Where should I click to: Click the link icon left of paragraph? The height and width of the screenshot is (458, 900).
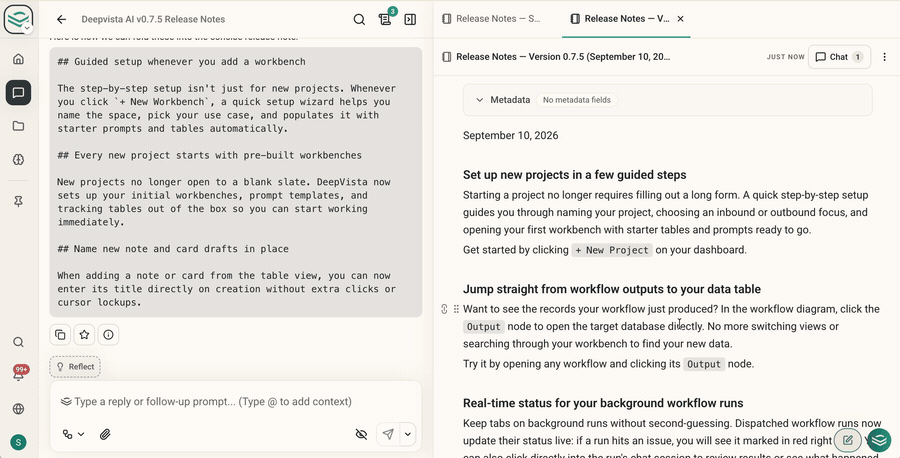(444, 309)
